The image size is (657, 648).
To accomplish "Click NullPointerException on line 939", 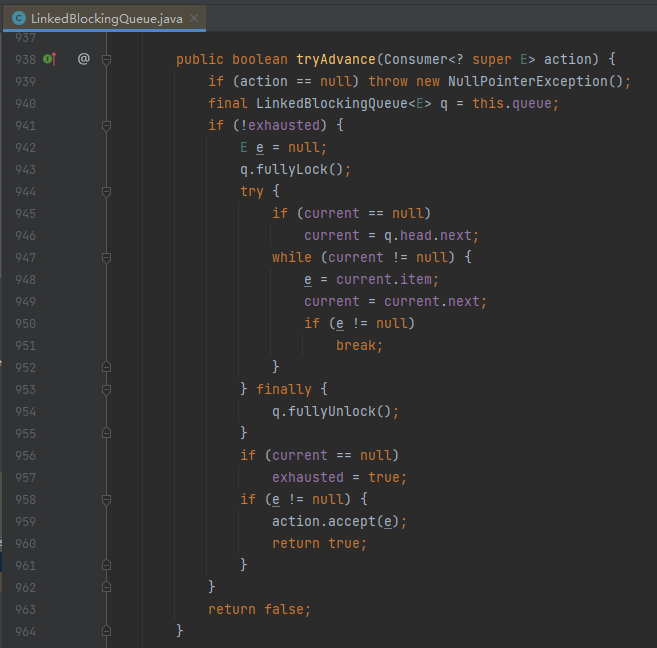I will pos(528,81).
